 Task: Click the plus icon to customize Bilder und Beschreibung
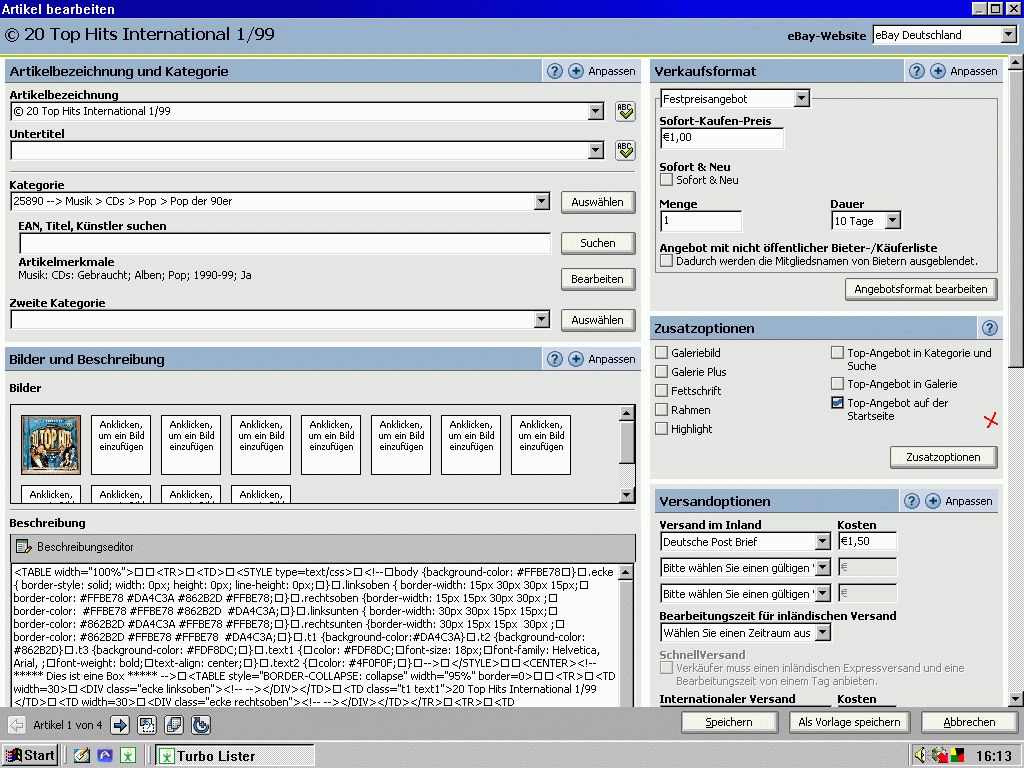coord(575,359)
